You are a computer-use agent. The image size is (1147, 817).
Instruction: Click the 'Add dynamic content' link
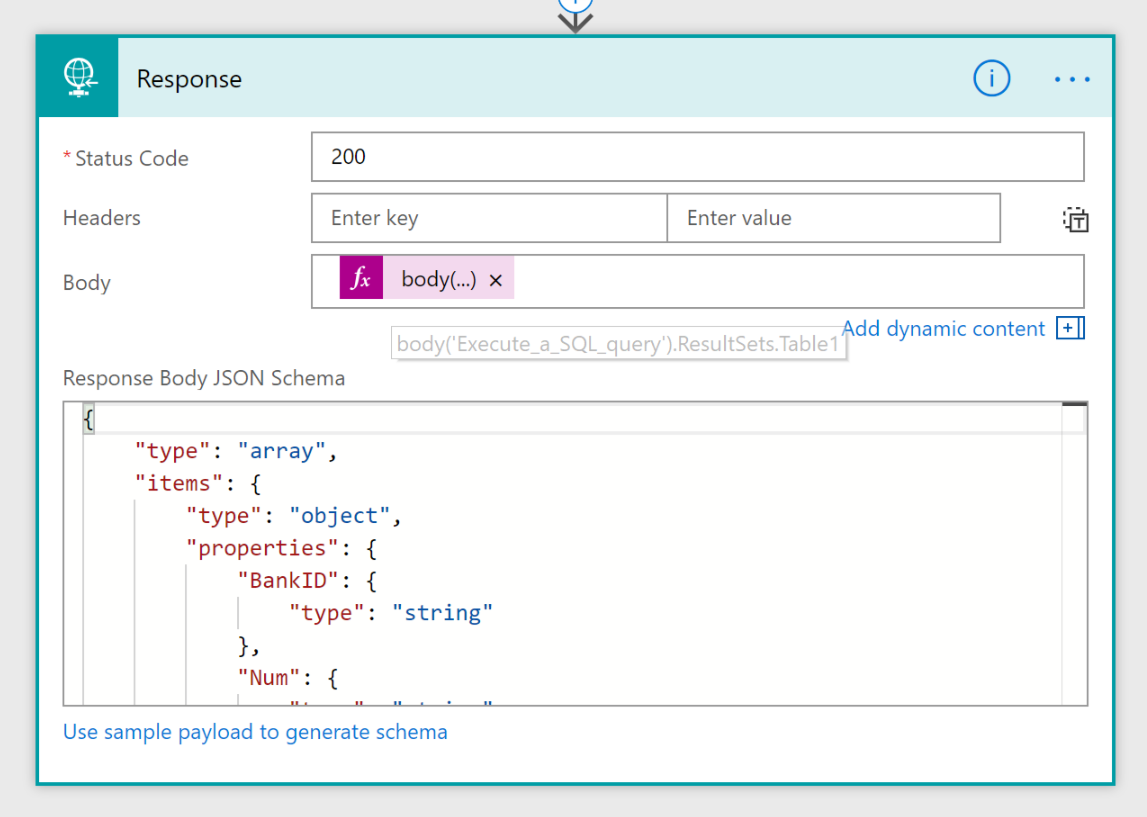pos(943,329)
